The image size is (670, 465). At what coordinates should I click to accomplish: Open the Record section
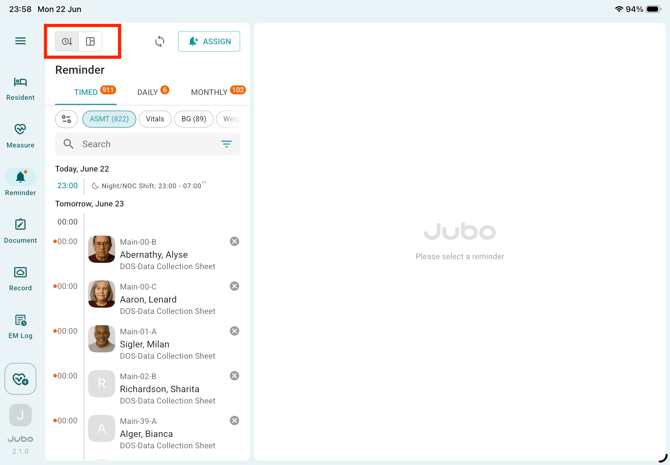coord(20,279)
